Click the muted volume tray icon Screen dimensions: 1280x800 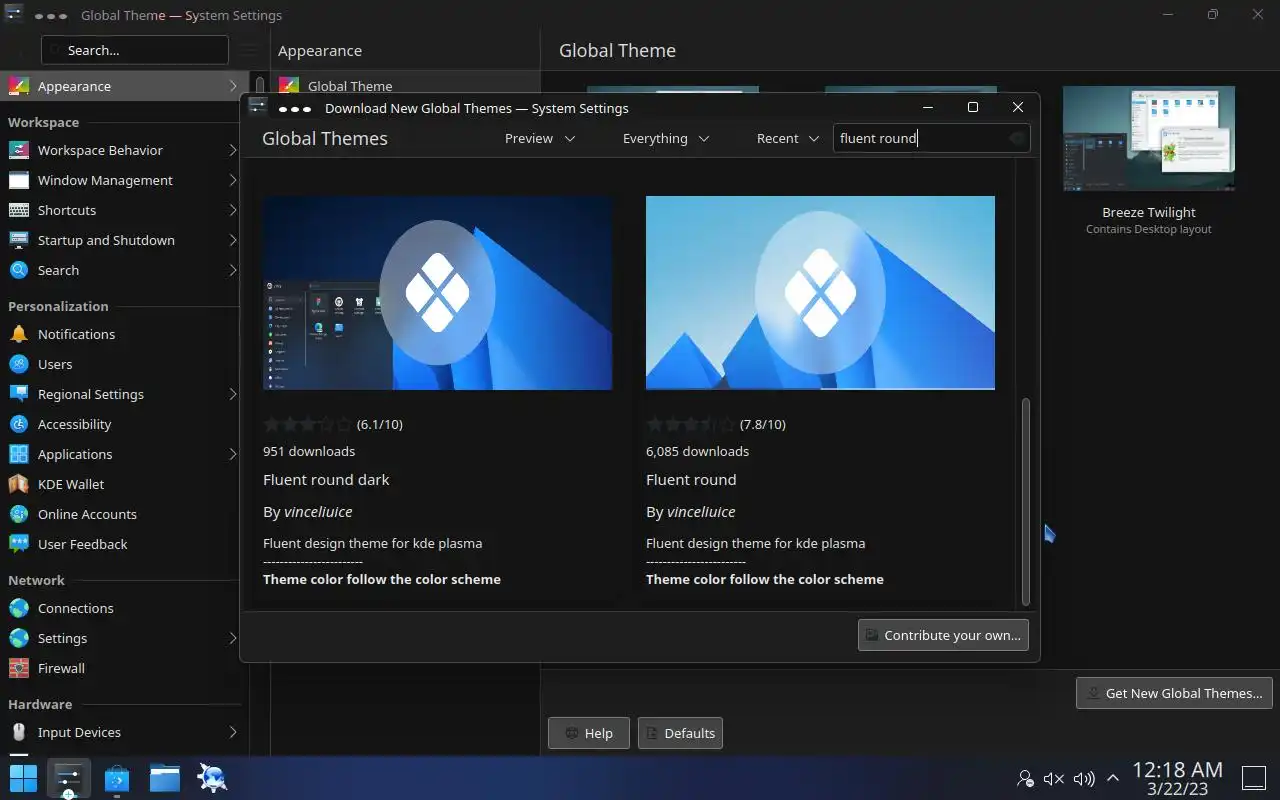click(1054, 778)
